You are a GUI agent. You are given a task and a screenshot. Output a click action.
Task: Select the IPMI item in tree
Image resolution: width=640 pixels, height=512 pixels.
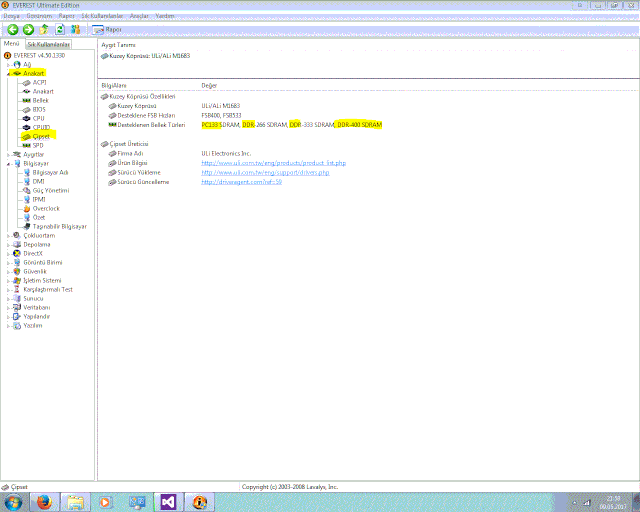39,199
